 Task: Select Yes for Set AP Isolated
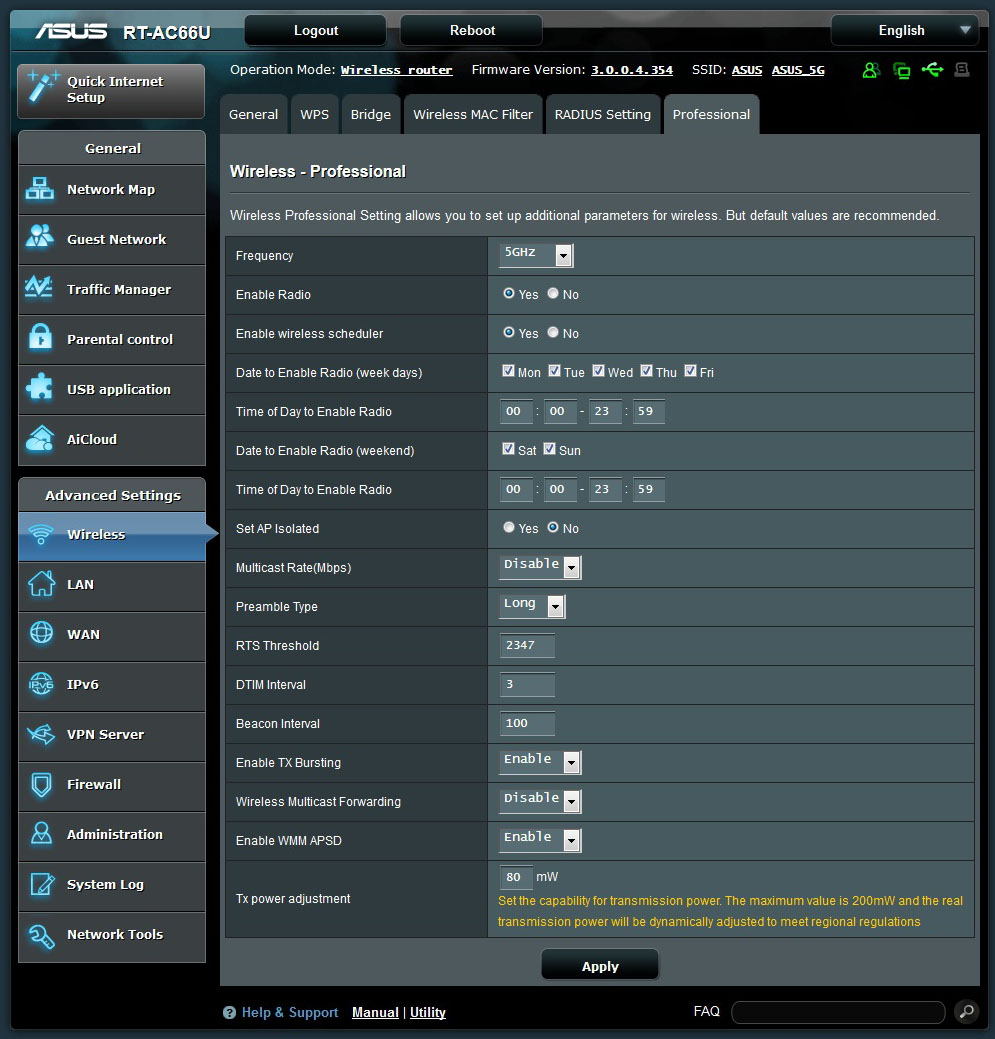[509, 527]
